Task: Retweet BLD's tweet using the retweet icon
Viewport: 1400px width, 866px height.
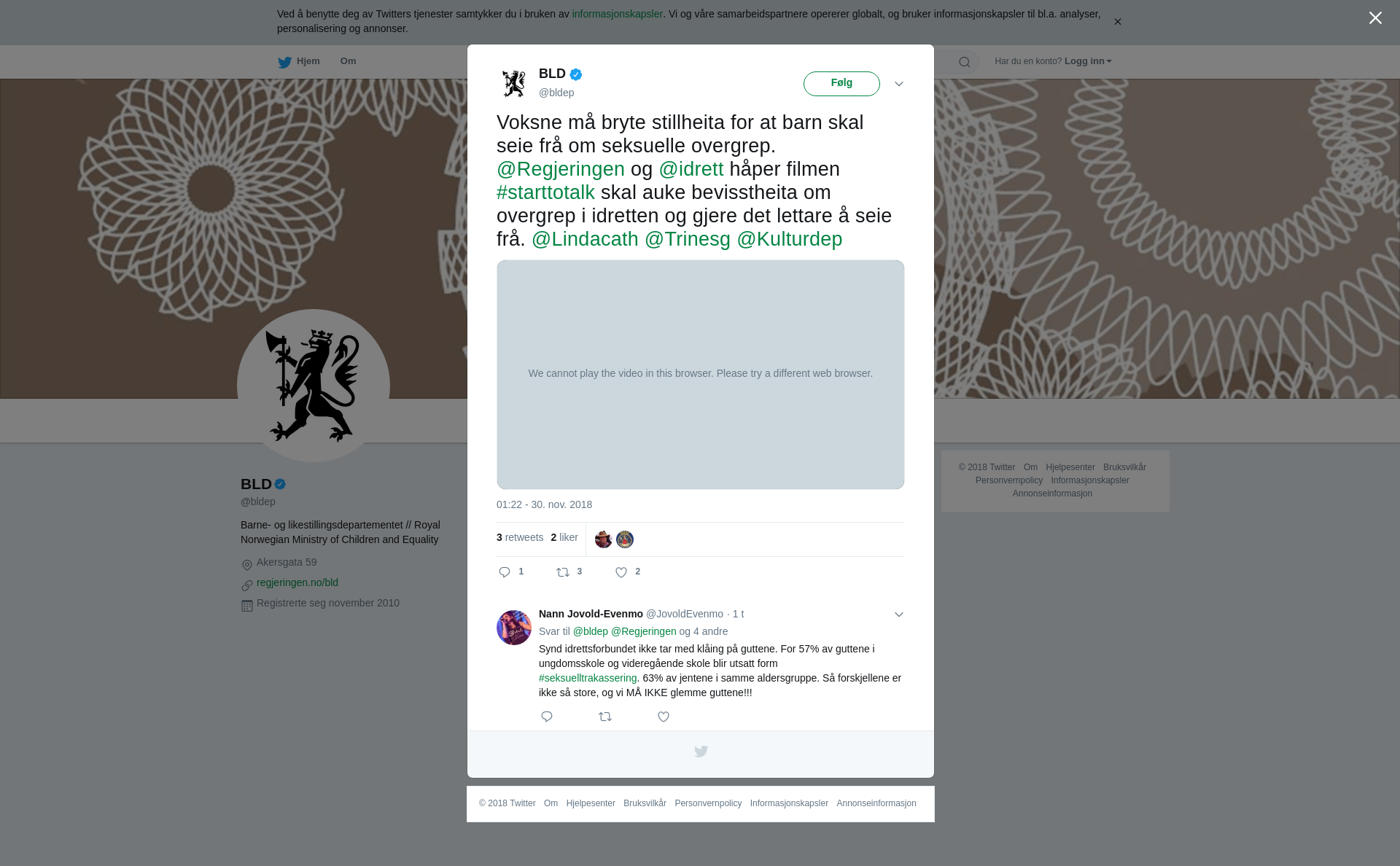Action: pos(563,572)
